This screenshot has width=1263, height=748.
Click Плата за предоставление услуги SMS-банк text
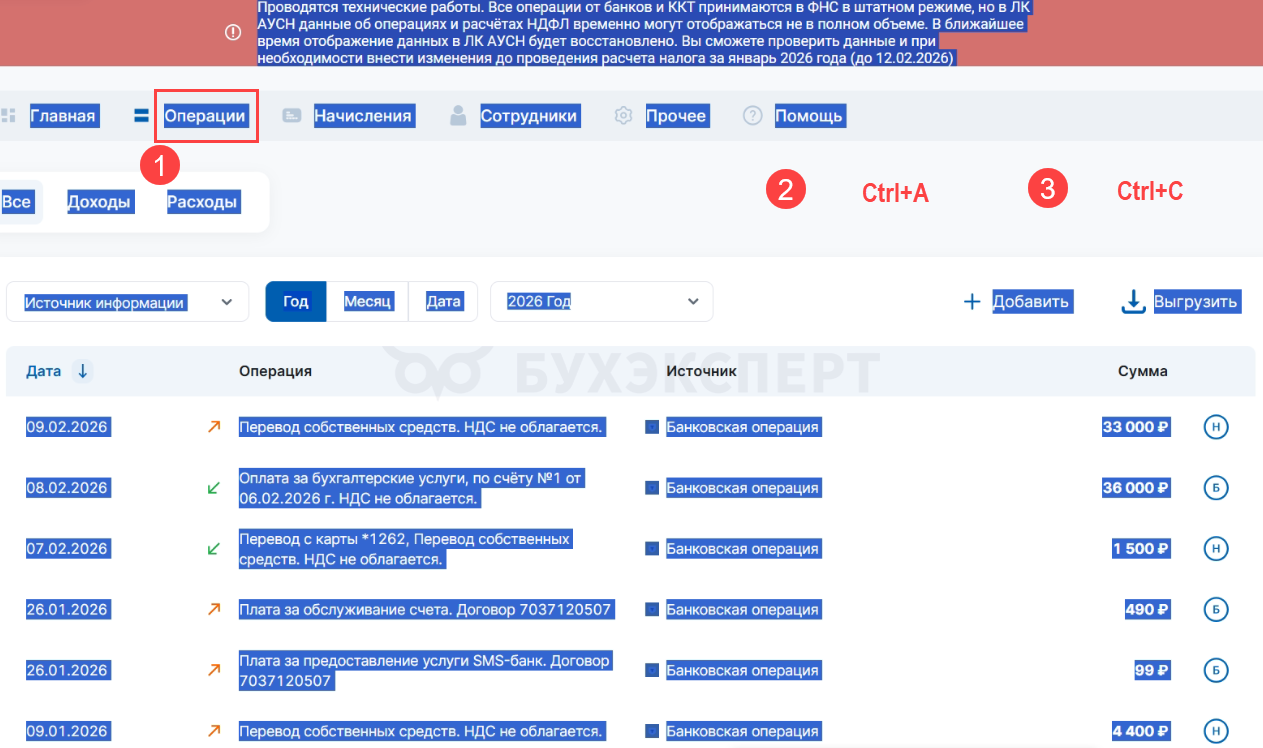coord(425,670)
